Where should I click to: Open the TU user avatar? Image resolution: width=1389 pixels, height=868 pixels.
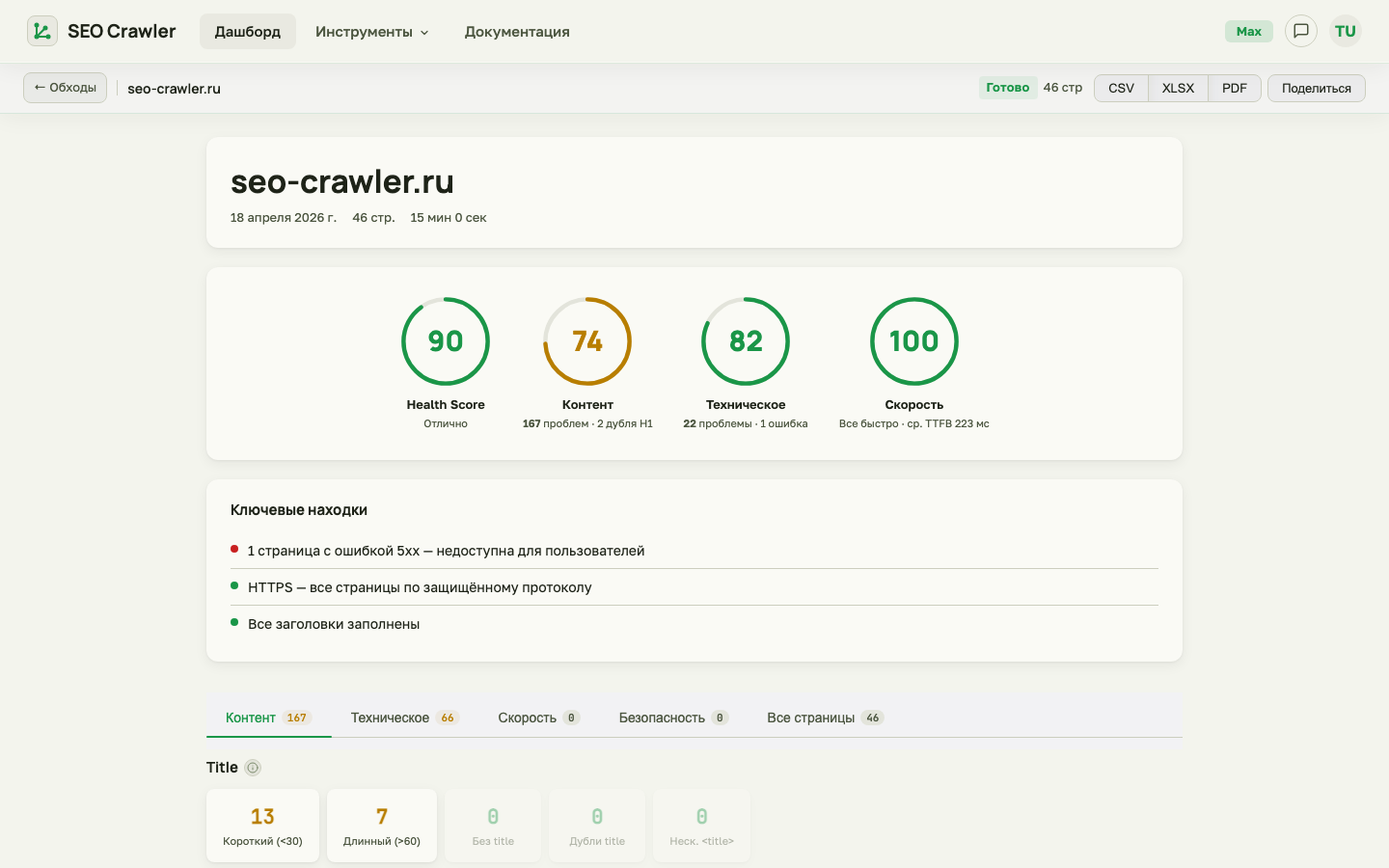[x=1346, y=31]
